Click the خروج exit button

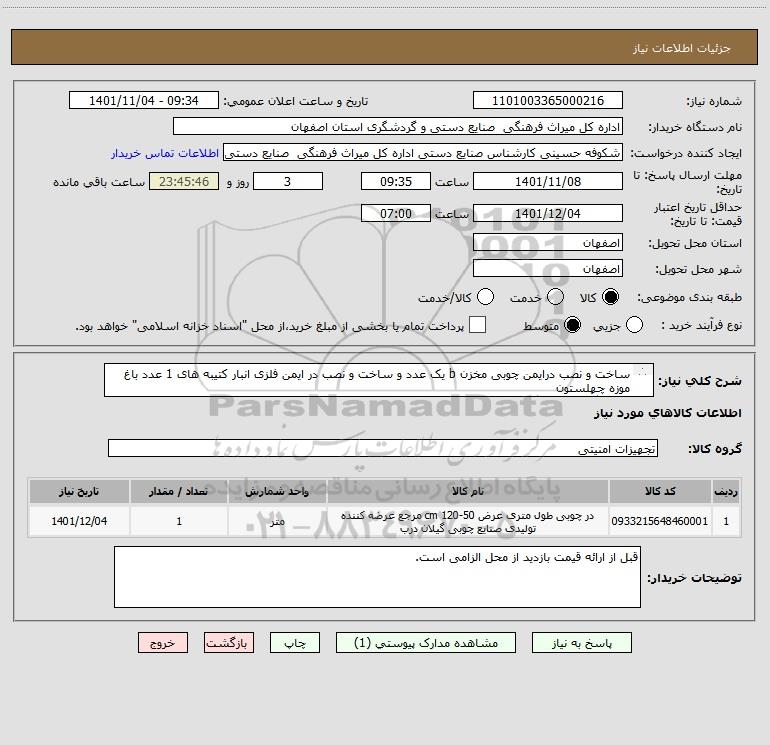tap(163, 643)
